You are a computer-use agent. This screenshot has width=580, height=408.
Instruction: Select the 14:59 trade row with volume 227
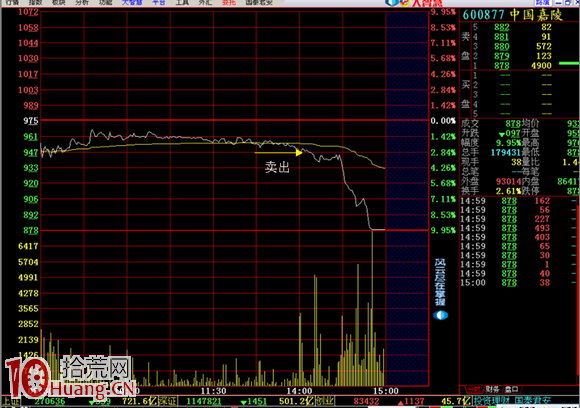click(518, 219)
